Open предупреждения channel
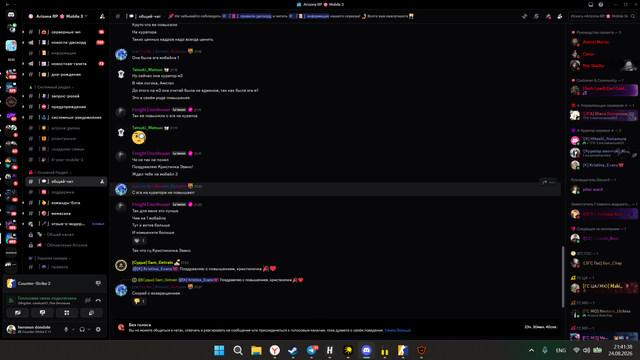Viewport: 640px width, 360px height. tap(66, 107)
